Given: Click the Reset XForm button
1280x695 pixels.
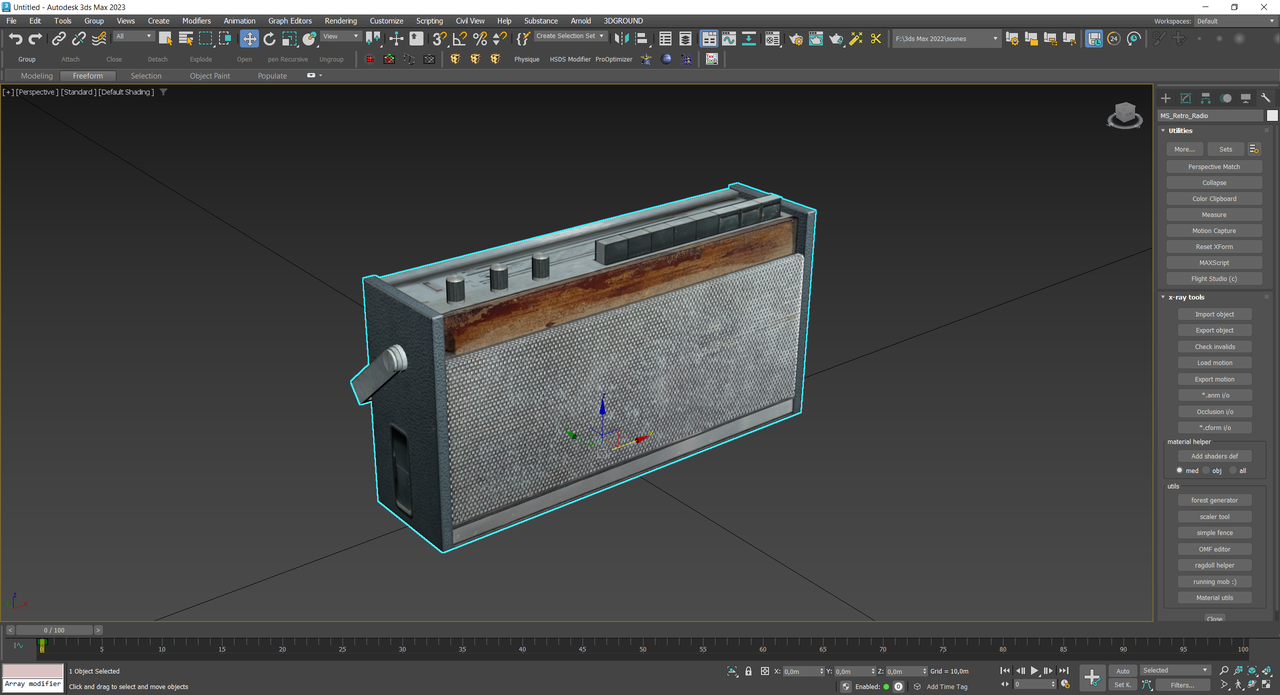Looking at the screenshot, I should 1214,246.
